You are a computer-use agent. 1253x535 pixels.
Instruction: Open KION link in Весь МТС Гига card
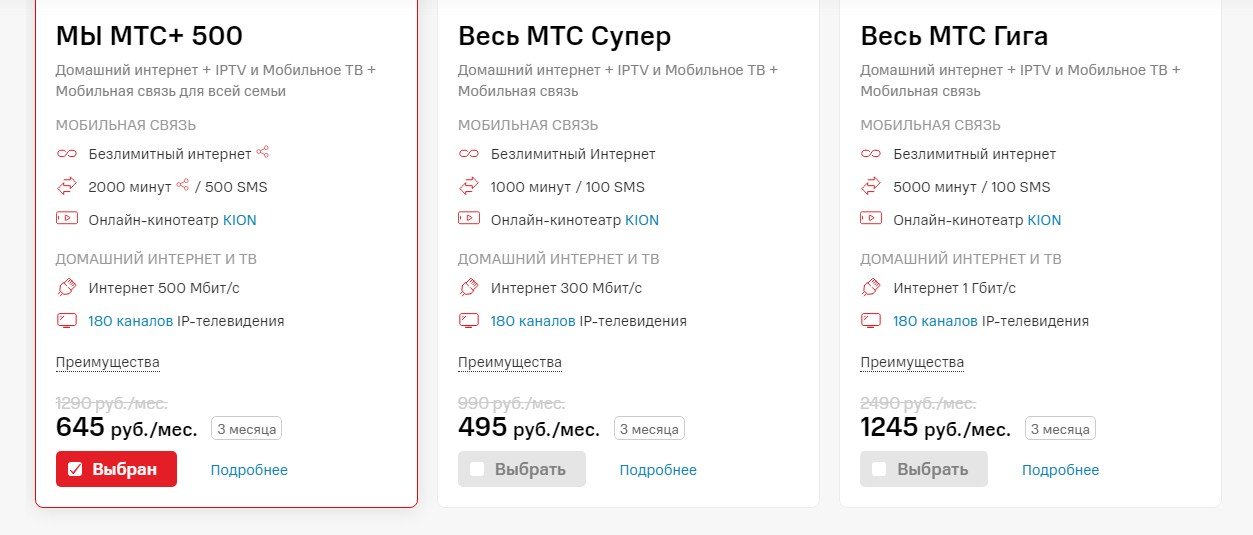pos(1044,220)
